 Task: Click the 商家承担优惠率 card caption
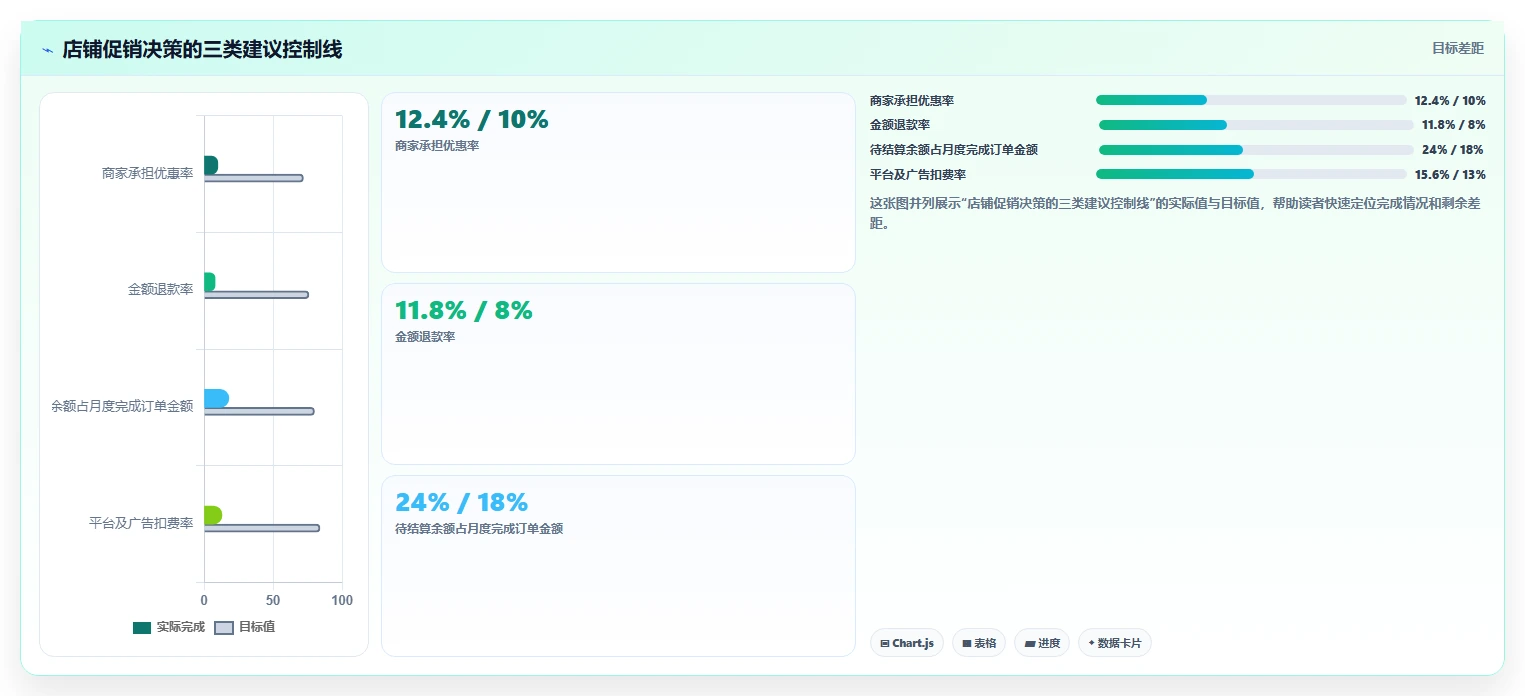(x=437, y=146)
